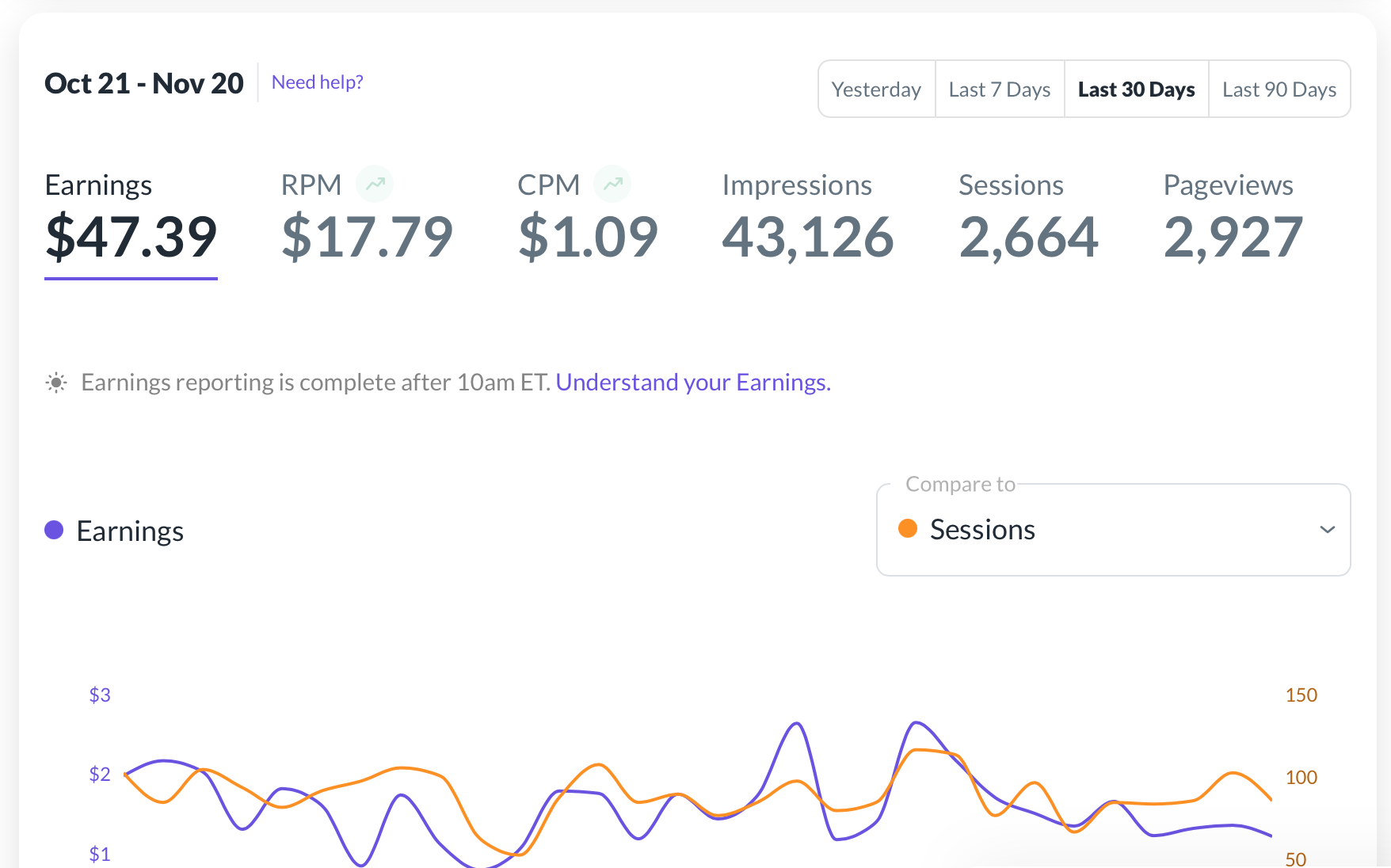Select the Sessions 2,664 metric

(x=1028, y=218)
